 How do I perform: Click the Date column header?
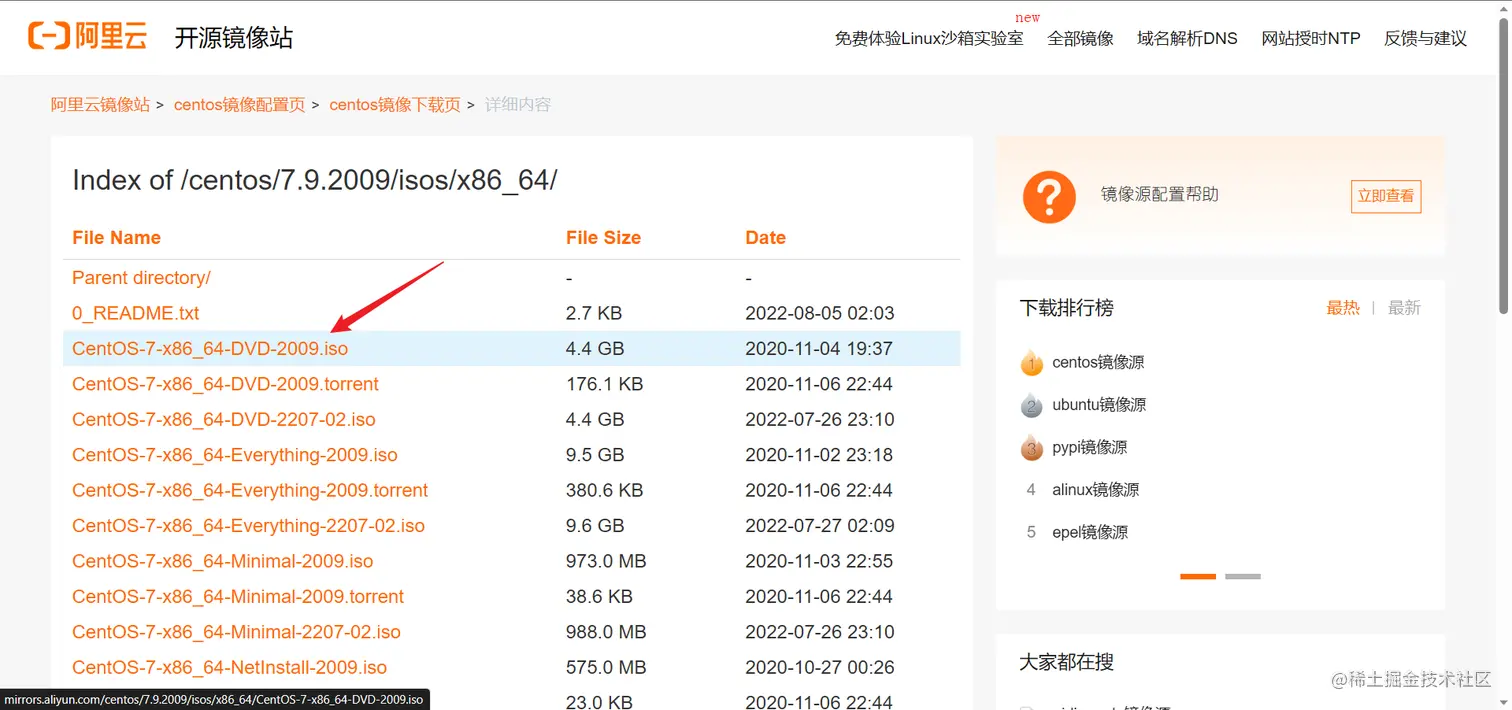point(765,238)
